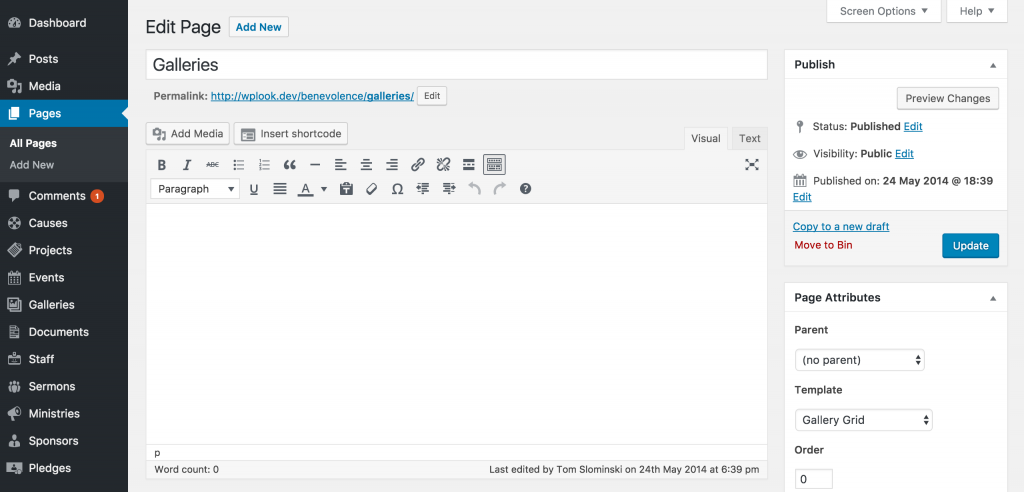Open the Paragraph format dropdown
The height and width of the screenshot is (492, 1024).
195,189
